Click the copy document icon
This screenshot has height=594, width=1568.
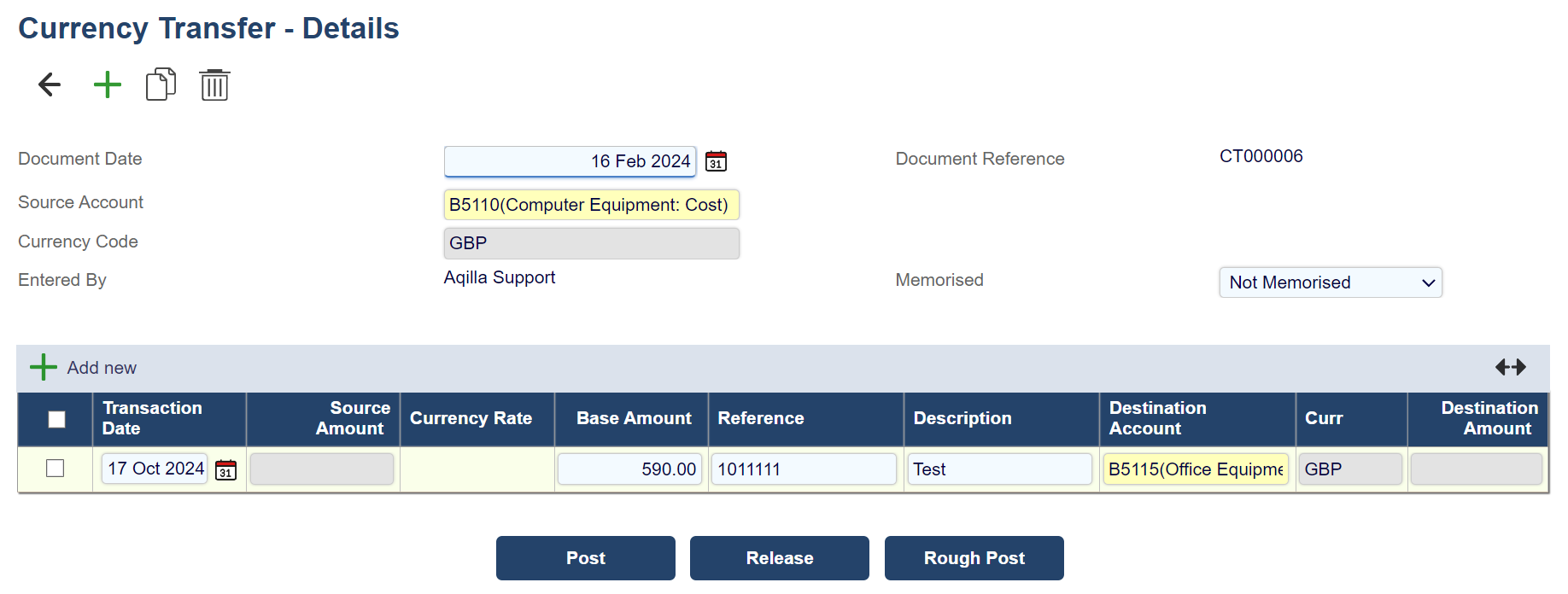coord(161,84)
